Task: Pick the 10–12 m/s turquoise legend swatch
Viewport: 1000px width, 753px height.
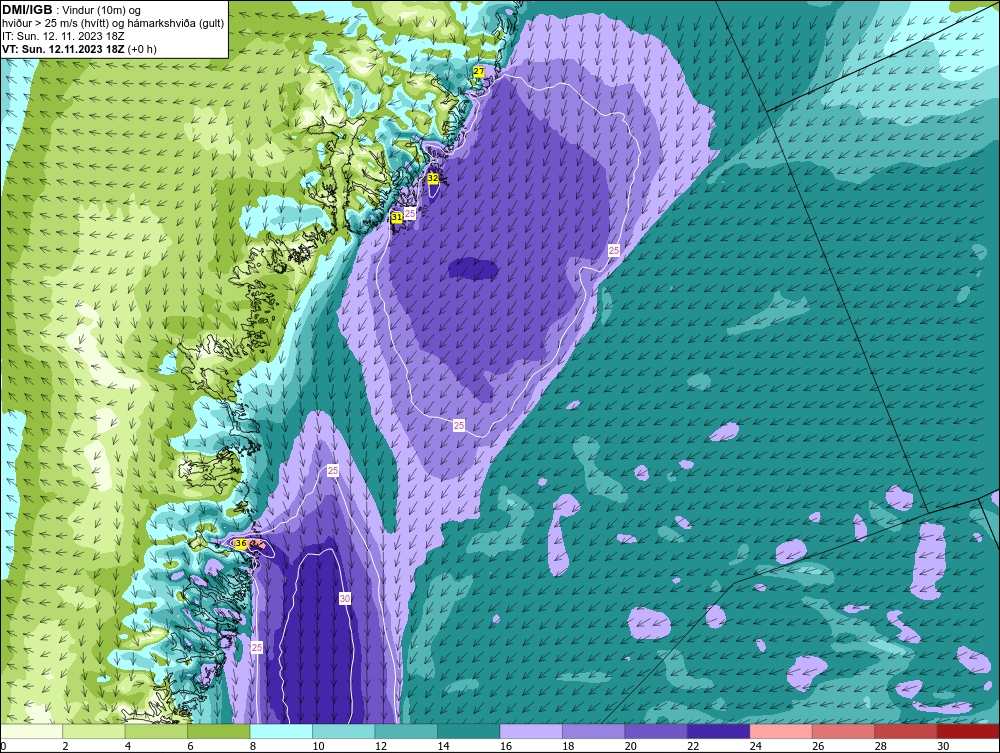Action: click(344, 731)
